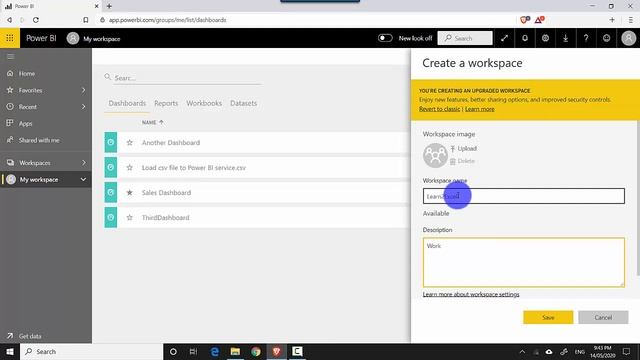Image resolution: width=640 pixels, height=360 pixels.
Task: Open the download menu in header
Action: 565,38
